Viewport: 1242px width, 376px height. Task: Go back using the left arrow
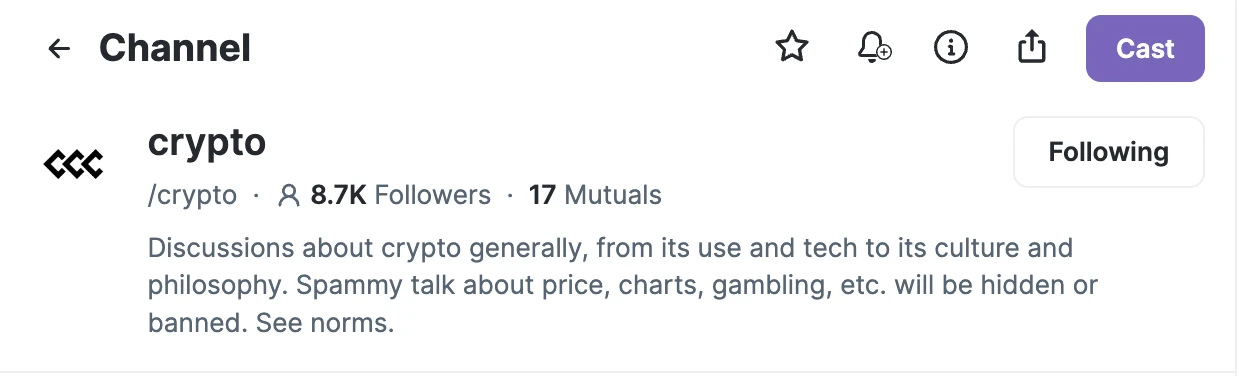tap(59, 48)
